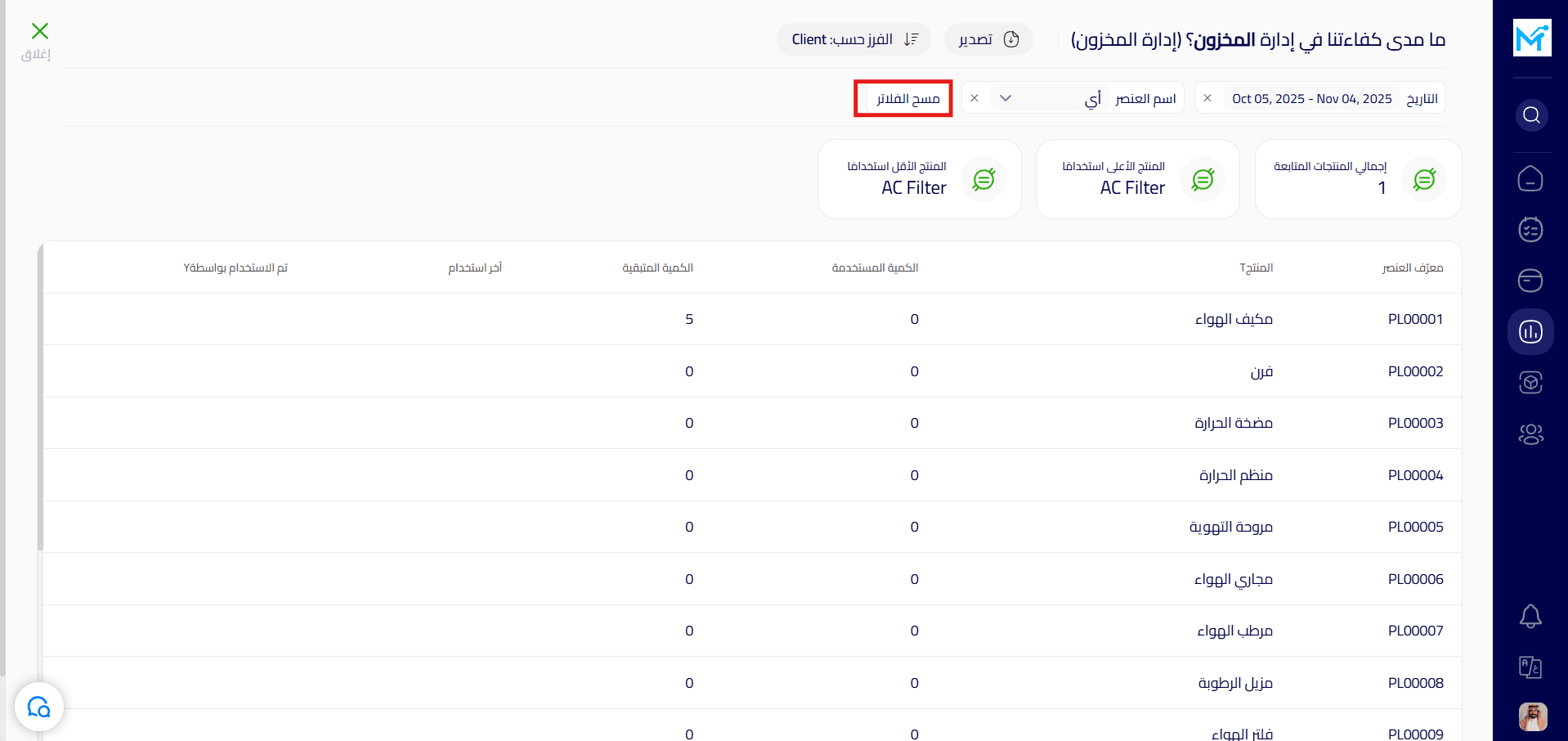Click the آخر استخدام column header
This screenshot has height=741, width=1568.
[475, 267]
